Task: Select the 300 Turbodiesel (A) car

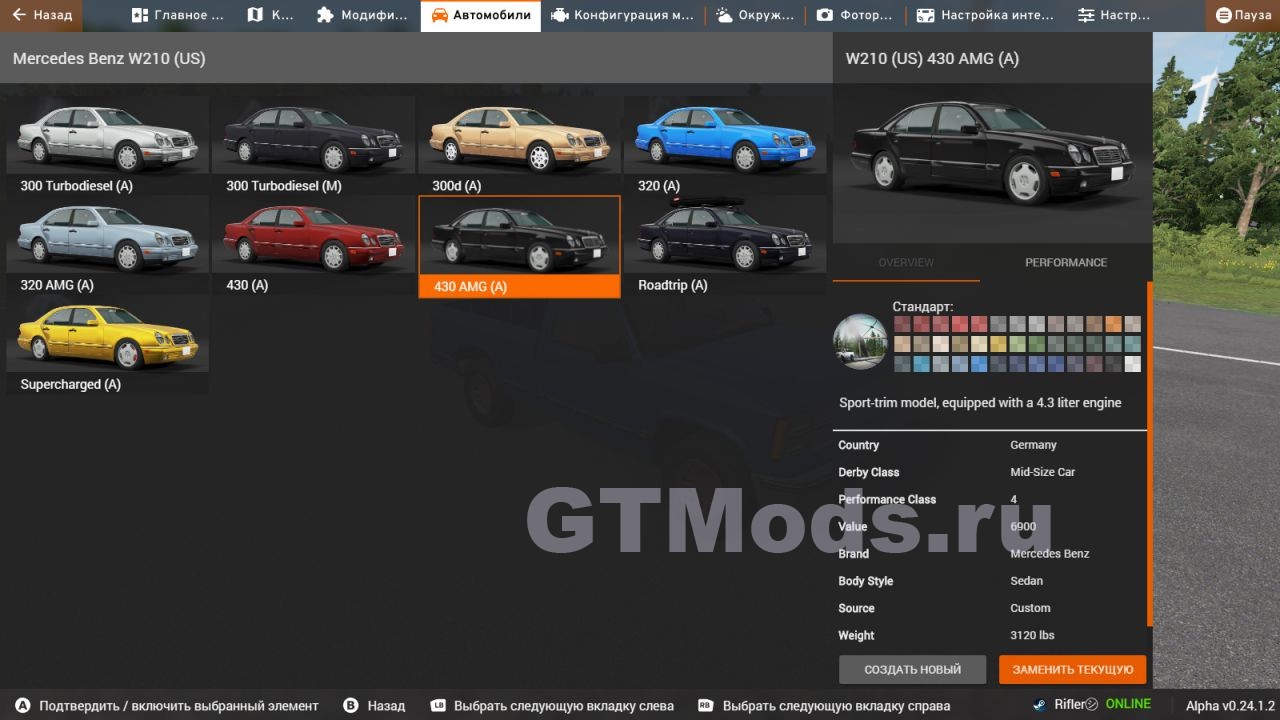Action: coord(108,145)
